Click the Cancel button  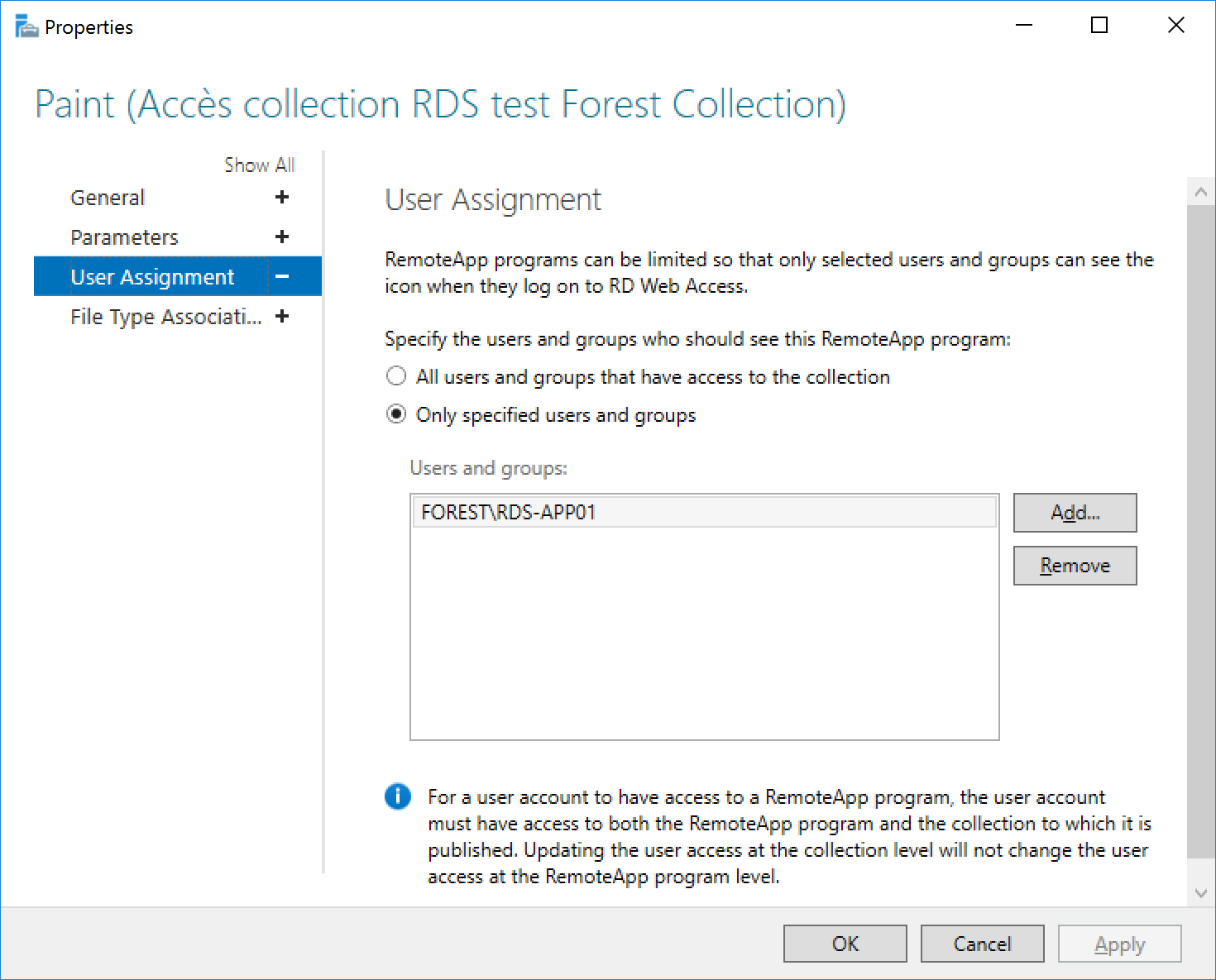point(983,944)
